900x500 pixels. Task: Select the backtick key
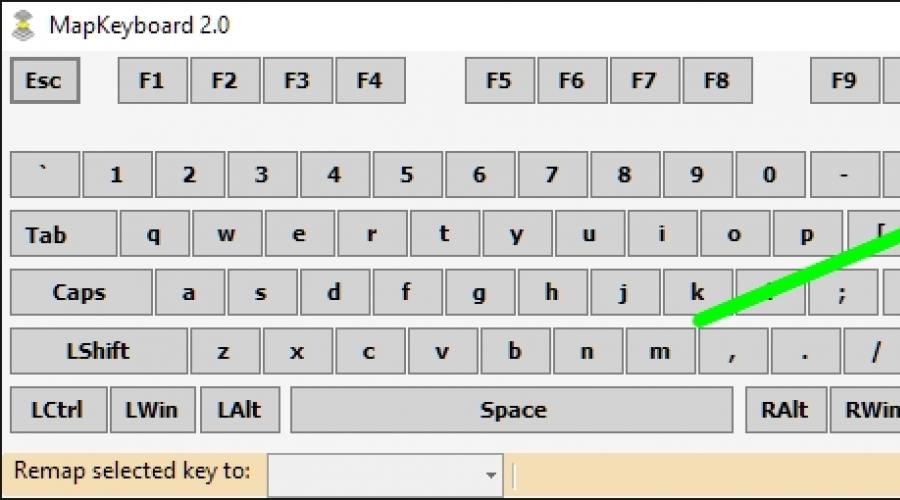pos(44,175)
